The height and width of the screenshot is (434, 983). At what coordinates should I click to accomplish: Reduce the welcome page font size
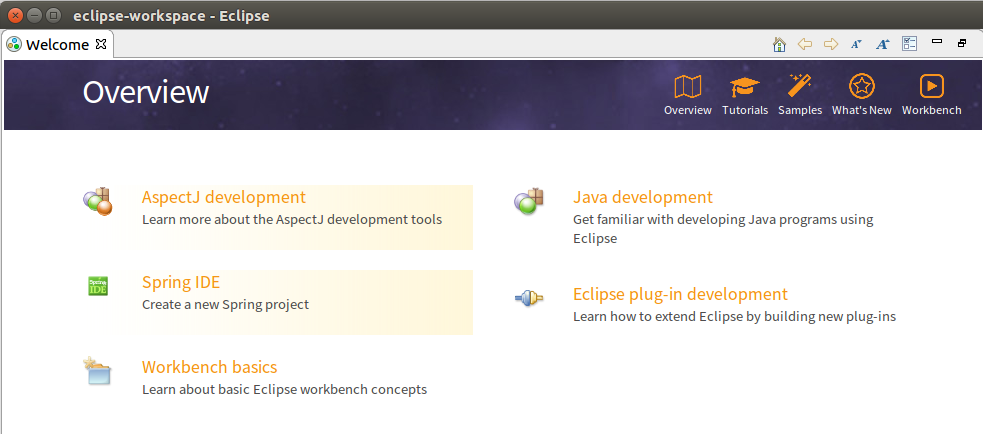coord(857,44)
